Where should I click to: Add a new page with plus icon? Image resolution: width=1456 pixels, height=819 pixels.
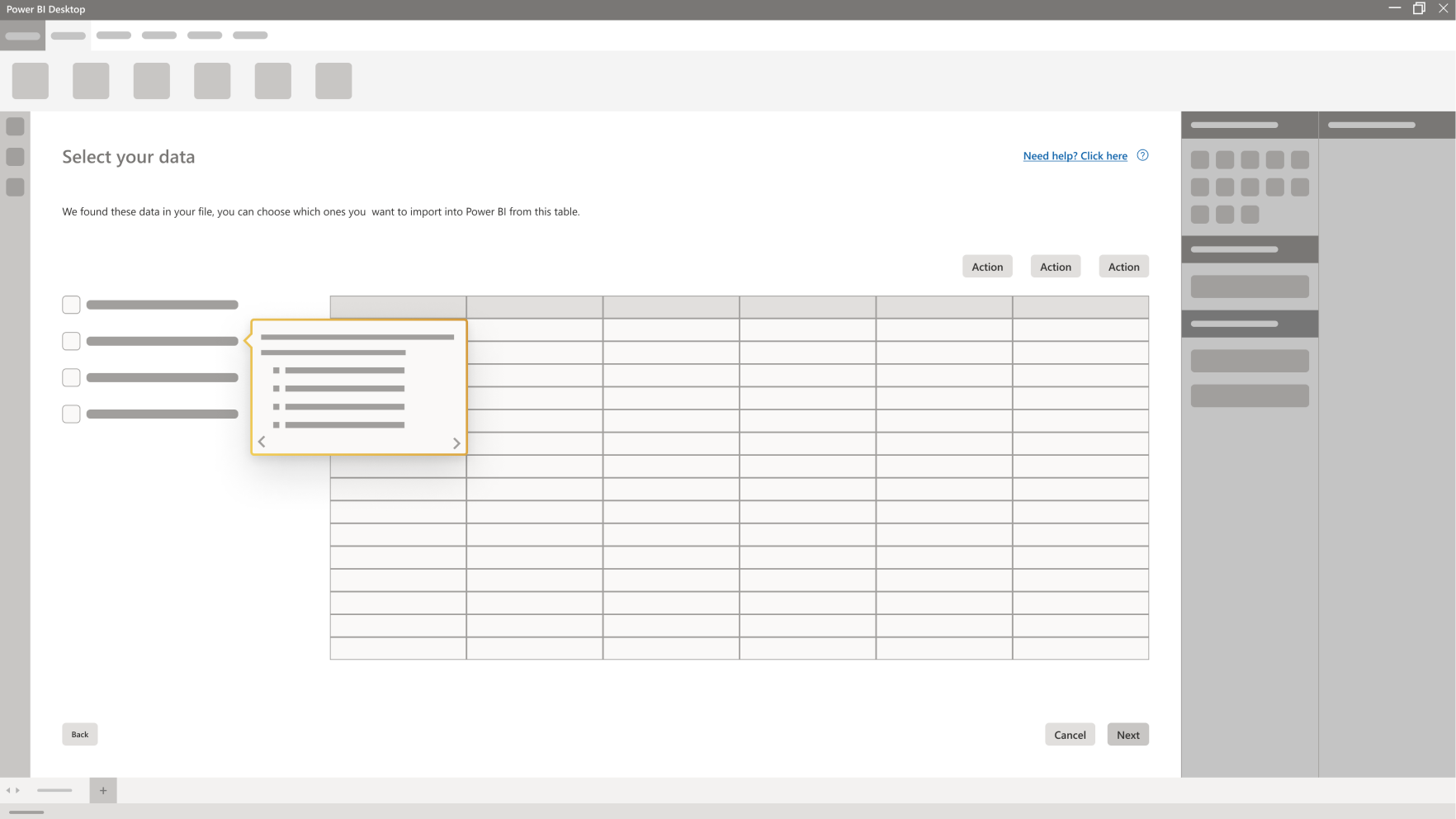coord(103,790)
